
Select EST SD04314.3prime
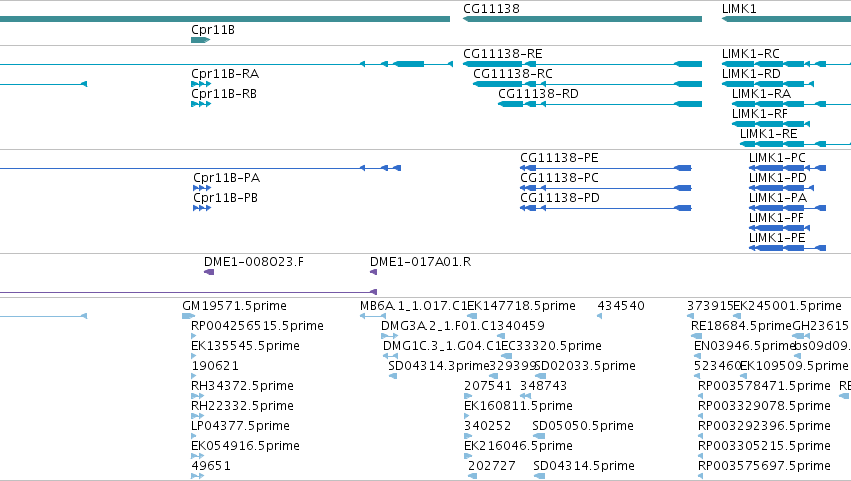tap(439, 366)
